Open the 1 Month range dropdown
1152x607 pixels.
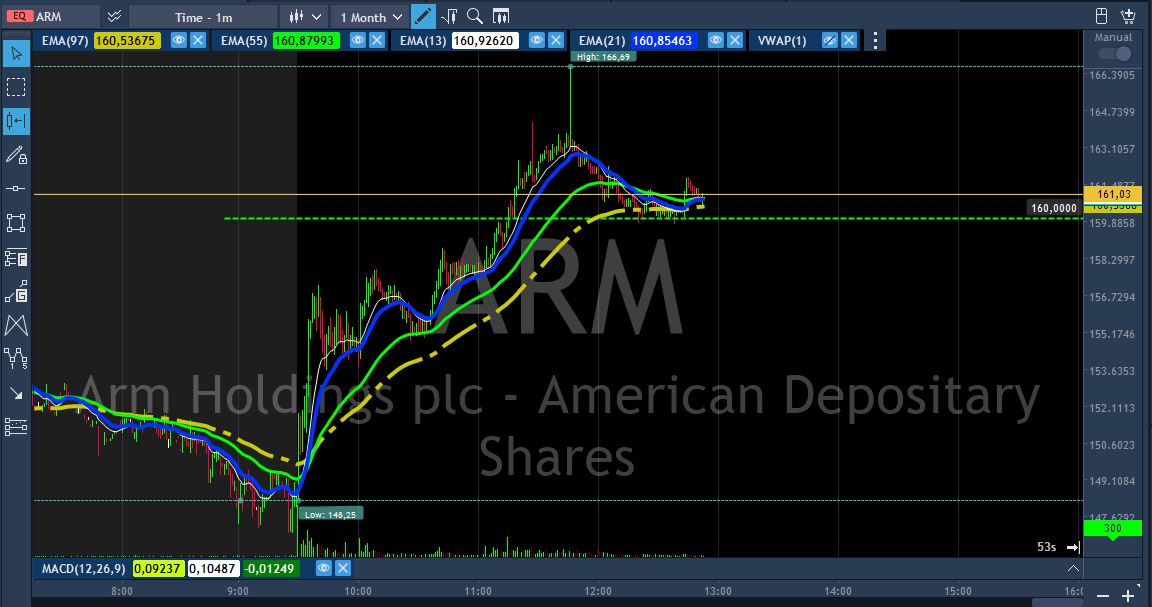[x=370, y=17]
